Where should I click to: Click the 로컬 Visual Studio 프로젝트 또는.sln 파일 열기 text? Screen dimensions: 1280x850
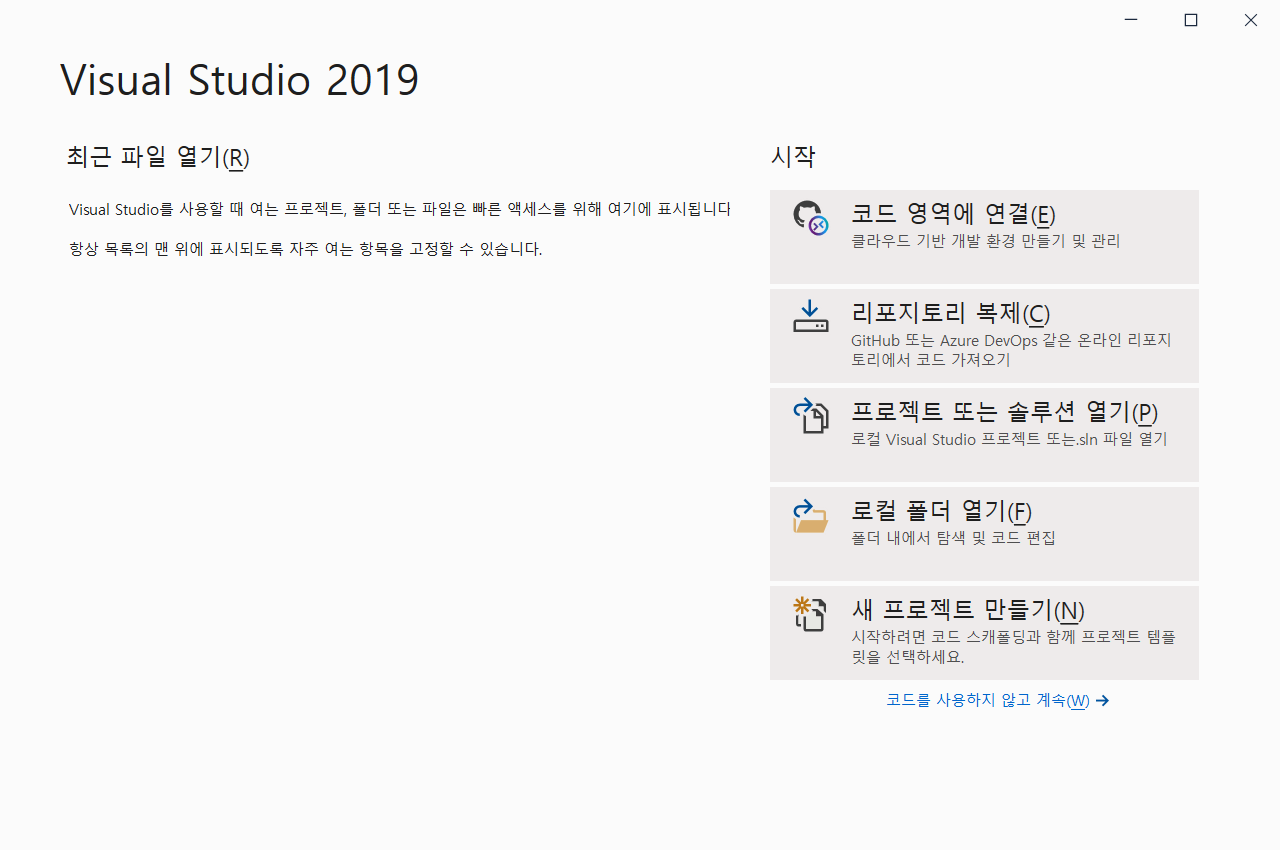[x=1009, y=439]
